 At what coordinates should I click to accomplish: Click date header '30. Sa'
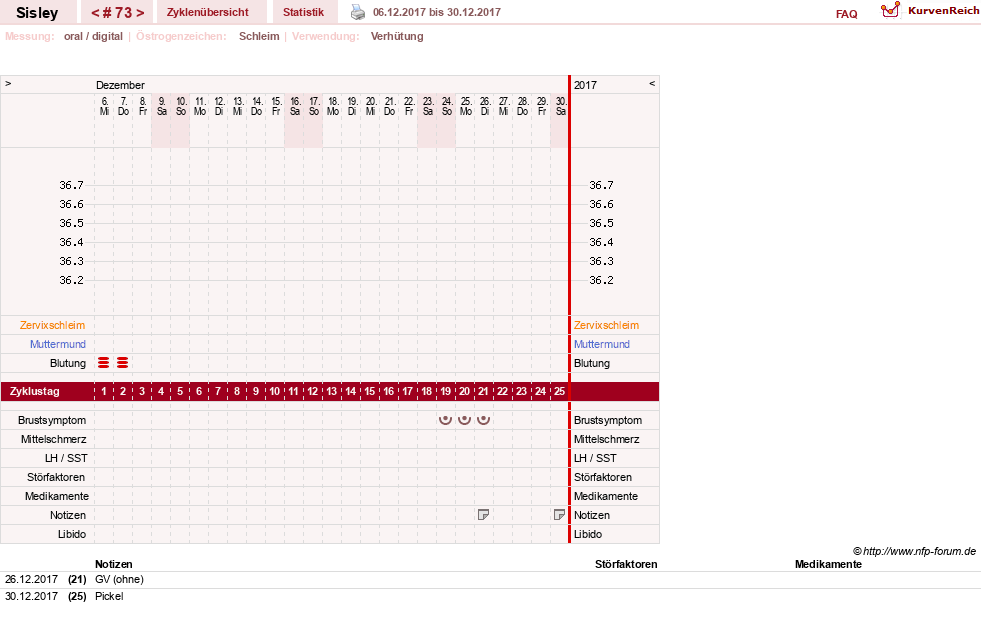point(561,106)
